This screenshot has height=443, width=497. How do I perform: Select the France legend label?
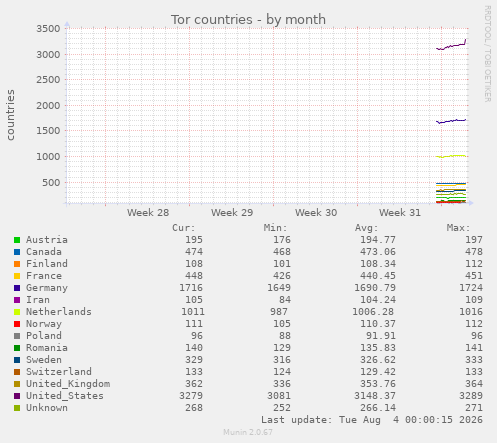coord(44,276)
